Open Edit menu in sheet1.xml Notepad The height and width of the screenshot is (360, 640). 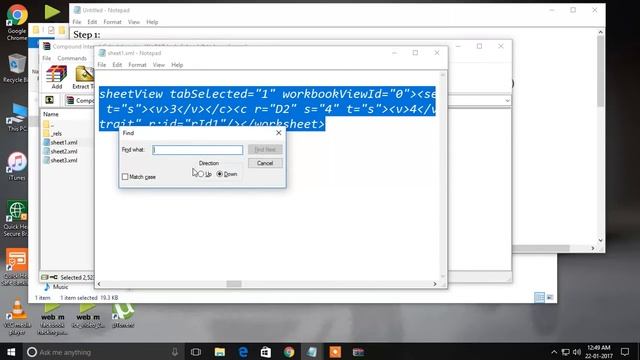(117, 65)
